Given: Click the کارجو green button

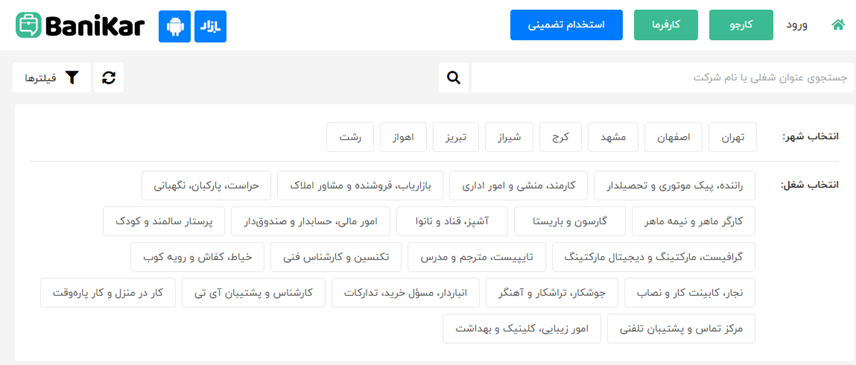Looking at the screenshot, I should coord(741,25).
